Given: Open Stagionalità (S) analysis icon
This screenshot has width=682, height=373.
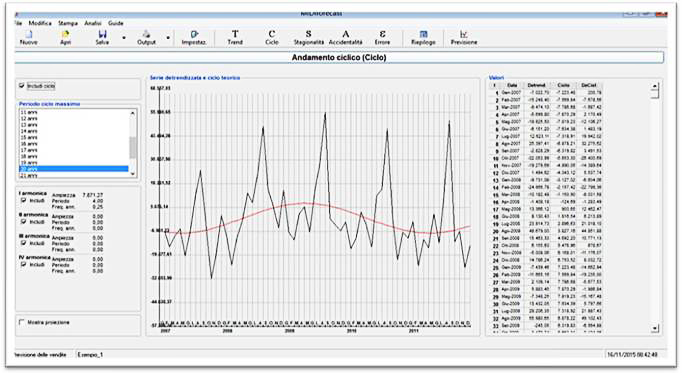Looking at the screenshot, I should 308,38.
